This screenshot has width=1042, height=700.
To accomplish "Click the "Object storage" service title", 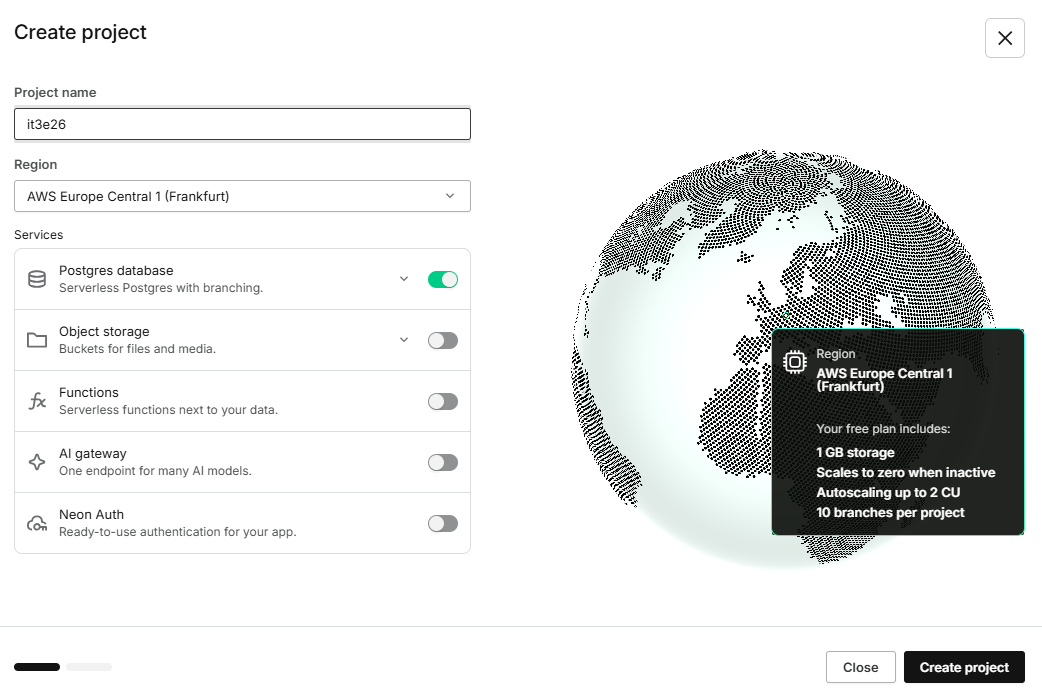I will [x=104, y=332].
